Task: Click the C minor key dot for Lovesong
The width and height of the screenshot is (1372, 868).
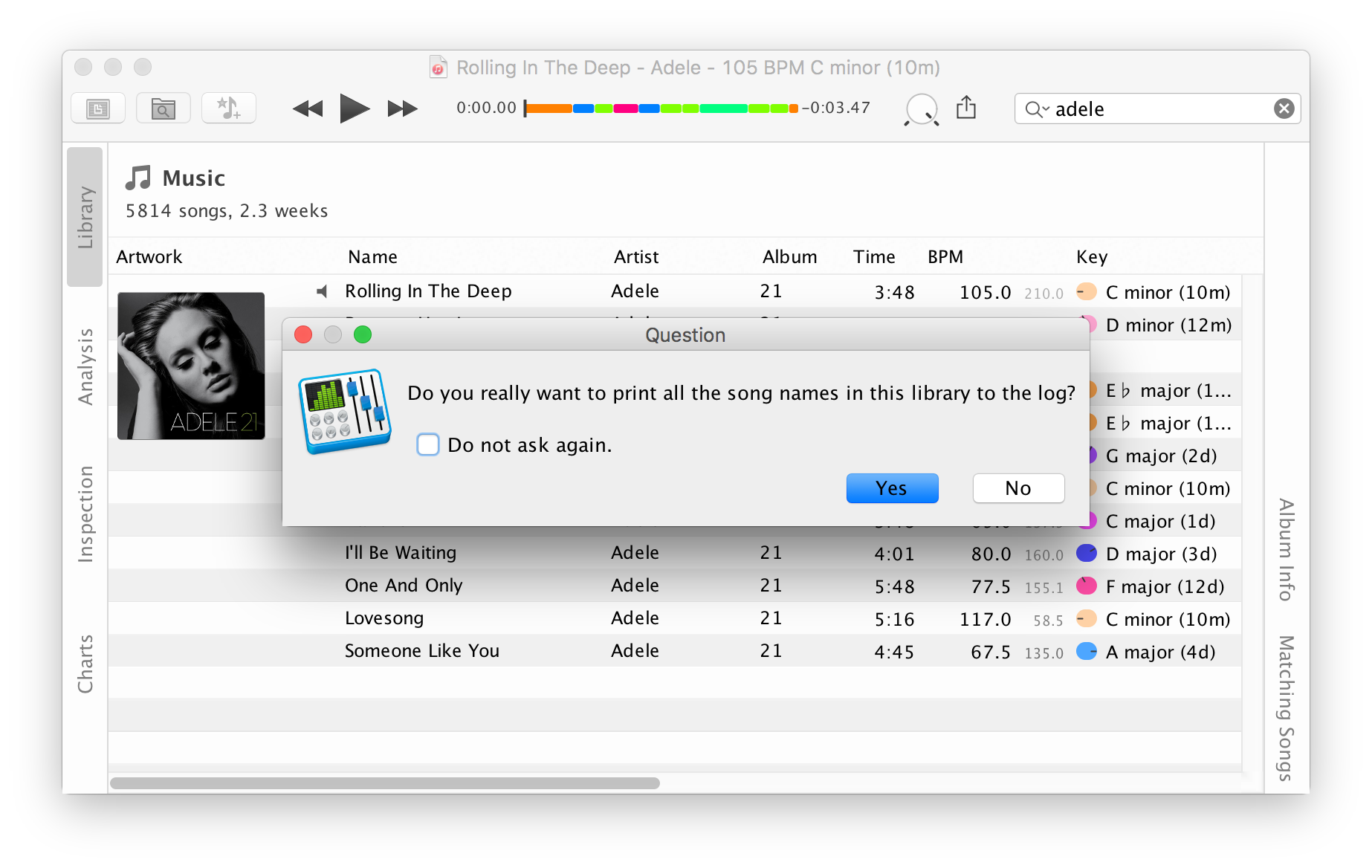Action: (x=1086, y=618)
